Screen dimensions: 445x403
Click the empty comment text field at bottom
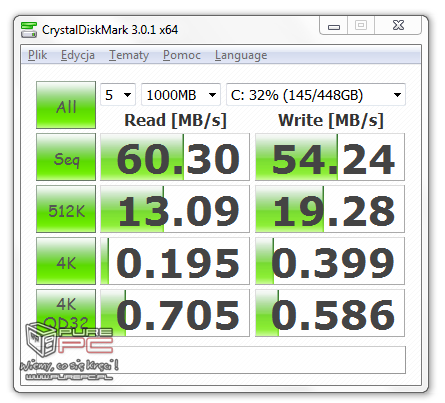[x=221, y=360]
